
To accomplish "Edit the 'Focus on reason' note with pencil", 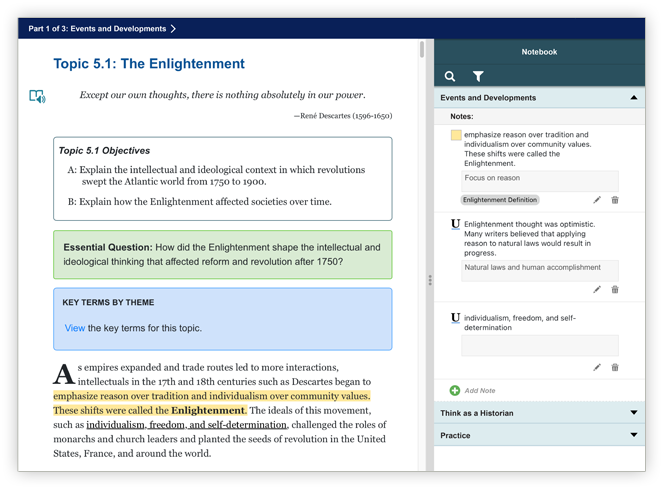I will pos(597,200).
